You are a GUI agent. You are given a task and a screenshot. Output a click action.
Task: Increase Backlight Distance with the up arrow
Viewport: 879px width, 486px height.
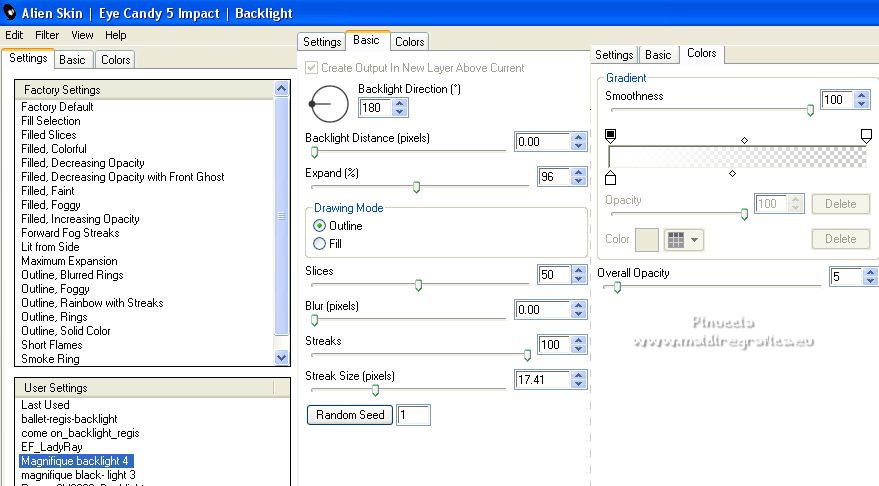[x=579, y=137]
